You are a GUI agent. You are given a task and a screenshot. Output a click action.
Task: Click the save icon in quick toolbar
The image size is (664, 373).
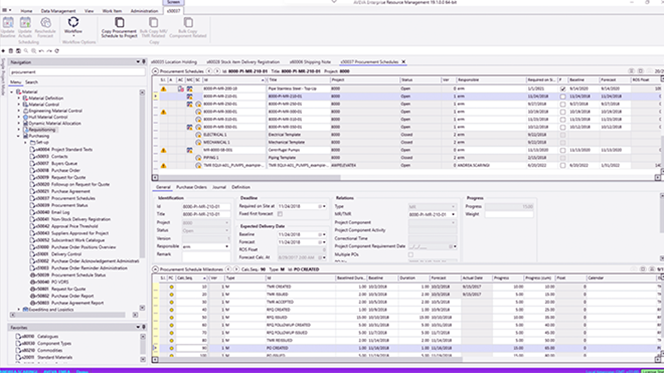point(18,51)
